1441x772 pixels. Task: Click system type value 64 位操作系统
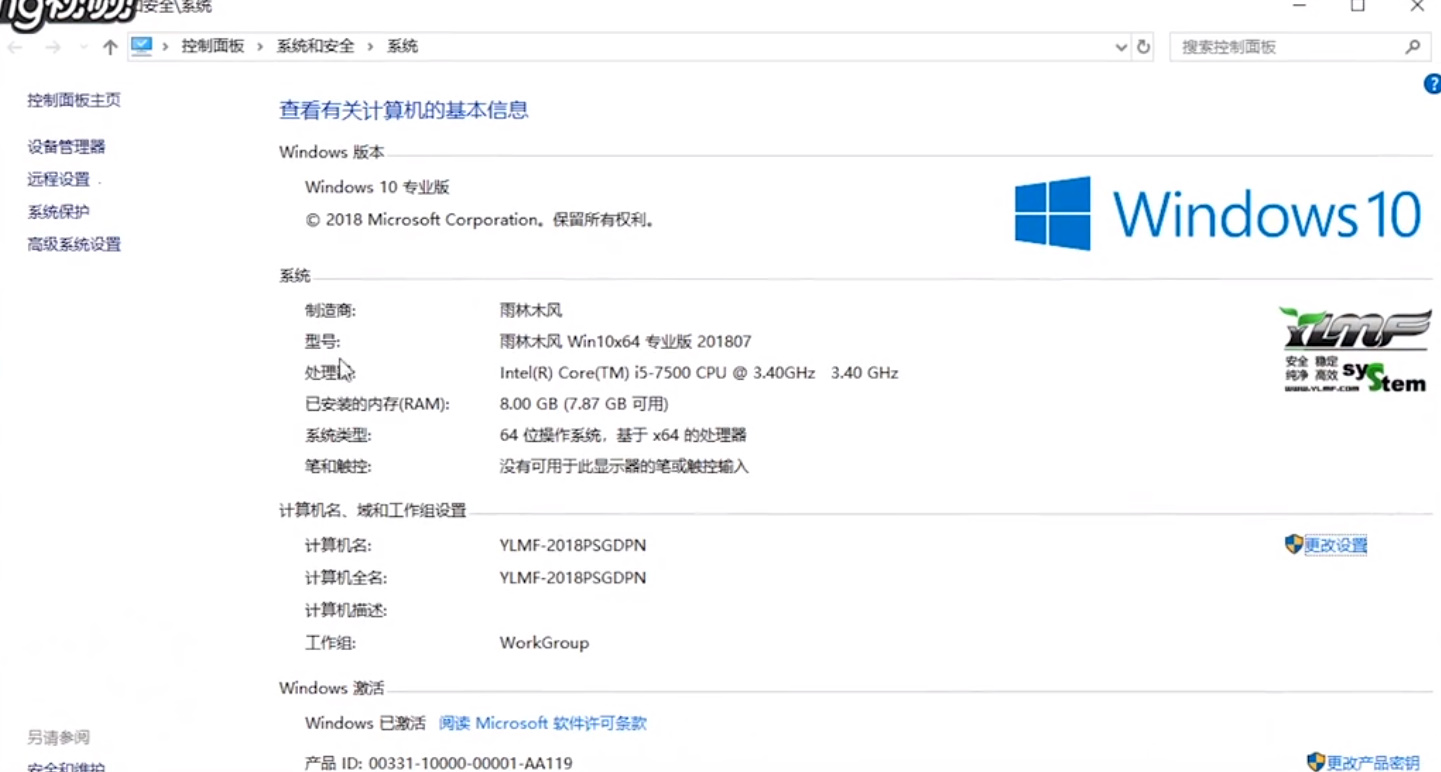tap(623, 435)
